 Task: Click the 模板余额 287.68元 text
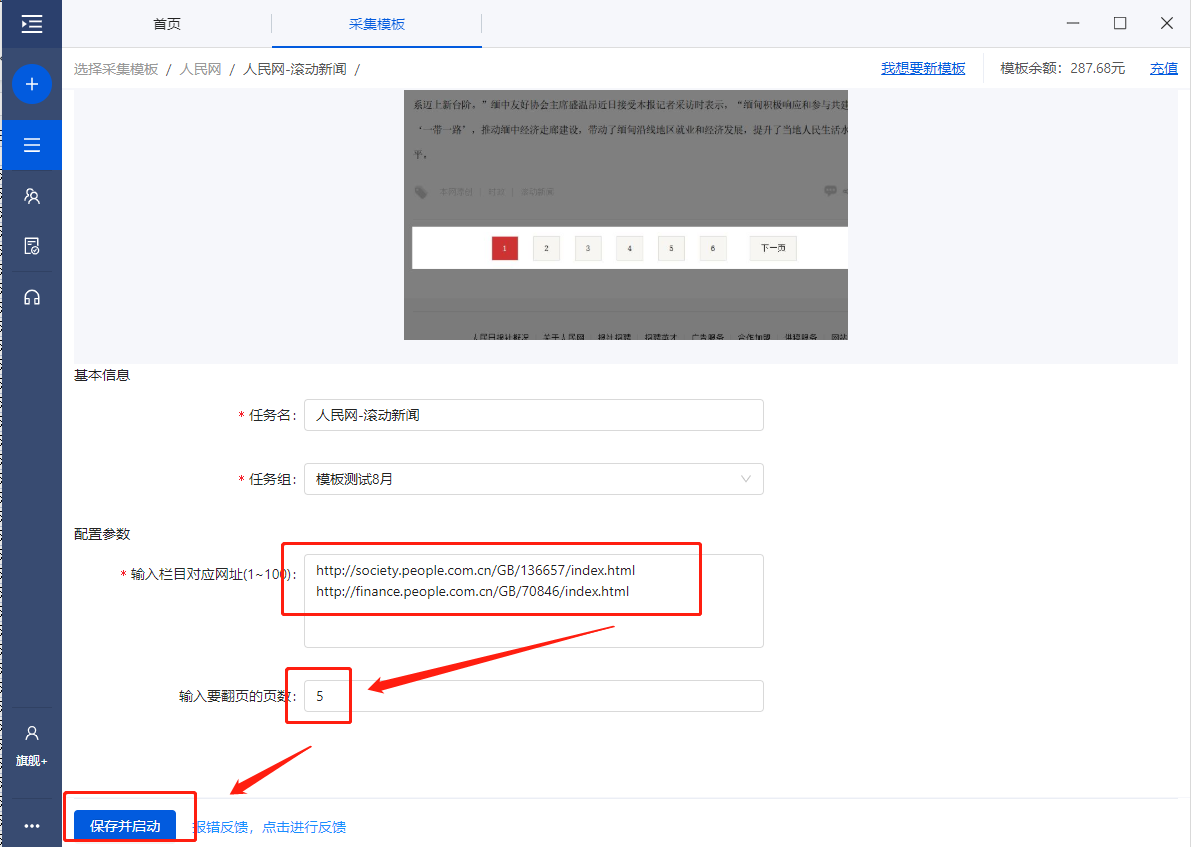click(1062, 68)
